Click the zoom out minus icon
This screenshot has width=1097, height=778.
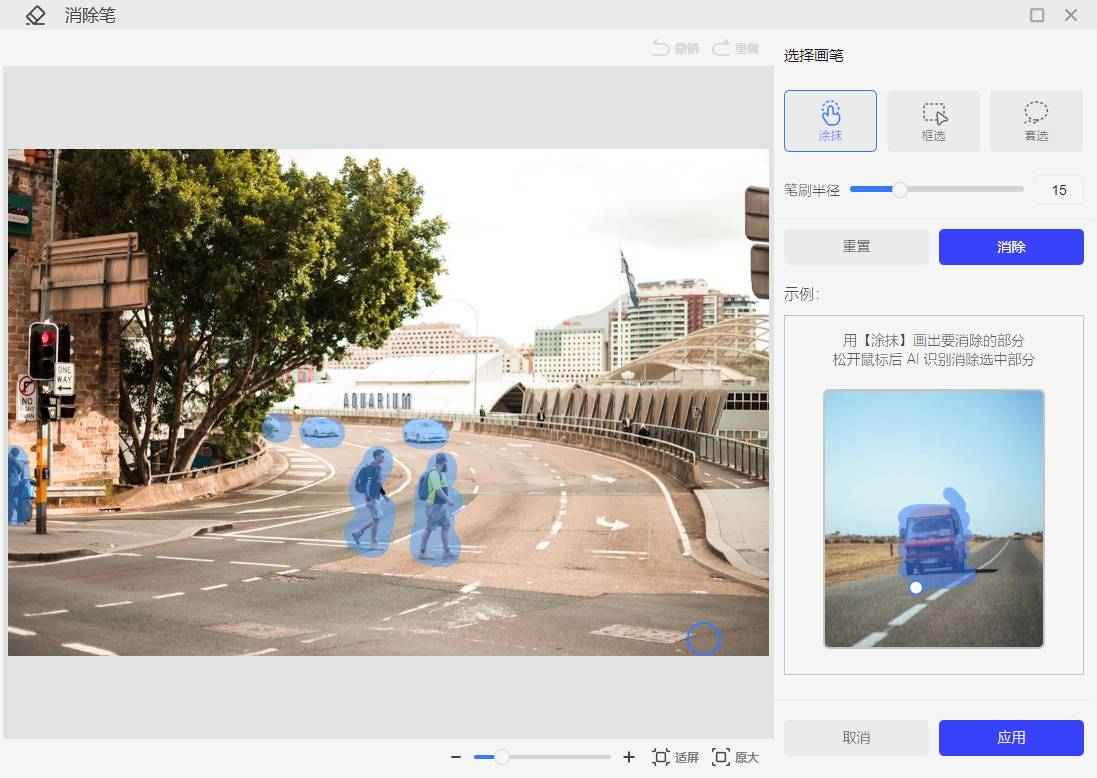[456, 757]
